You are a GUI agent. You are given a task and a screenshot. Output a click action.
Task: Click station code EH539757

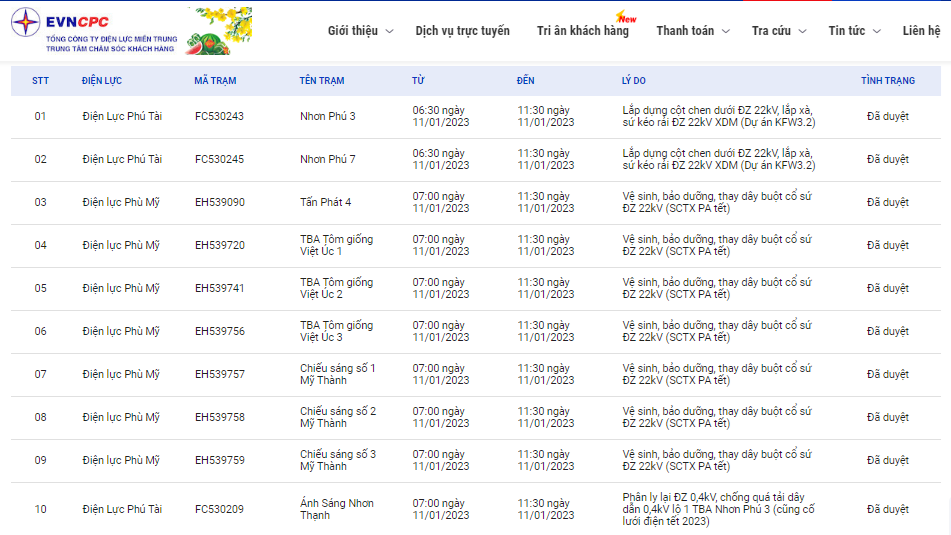point(220,374)
